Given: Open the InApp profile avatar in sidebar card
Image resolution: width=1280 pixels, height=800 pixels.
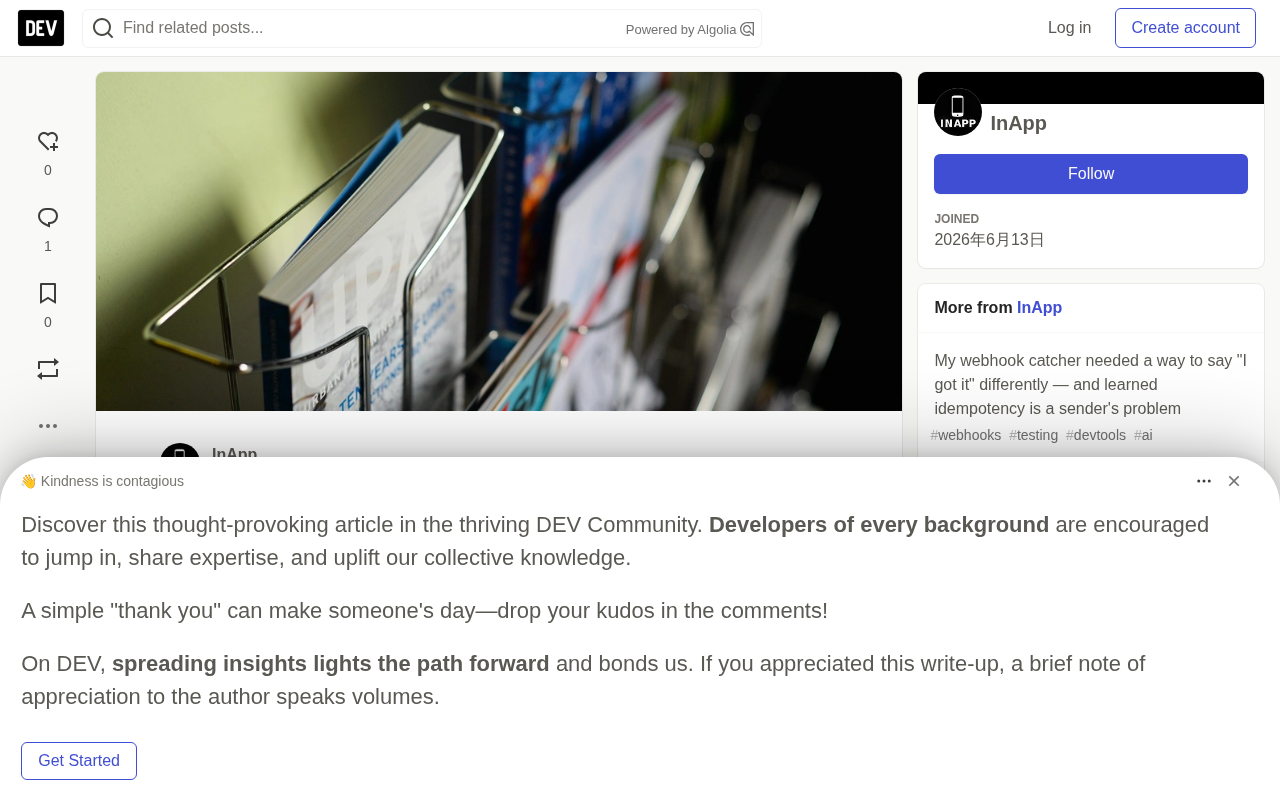Looking at the screenshot, I should pos(958,112).
